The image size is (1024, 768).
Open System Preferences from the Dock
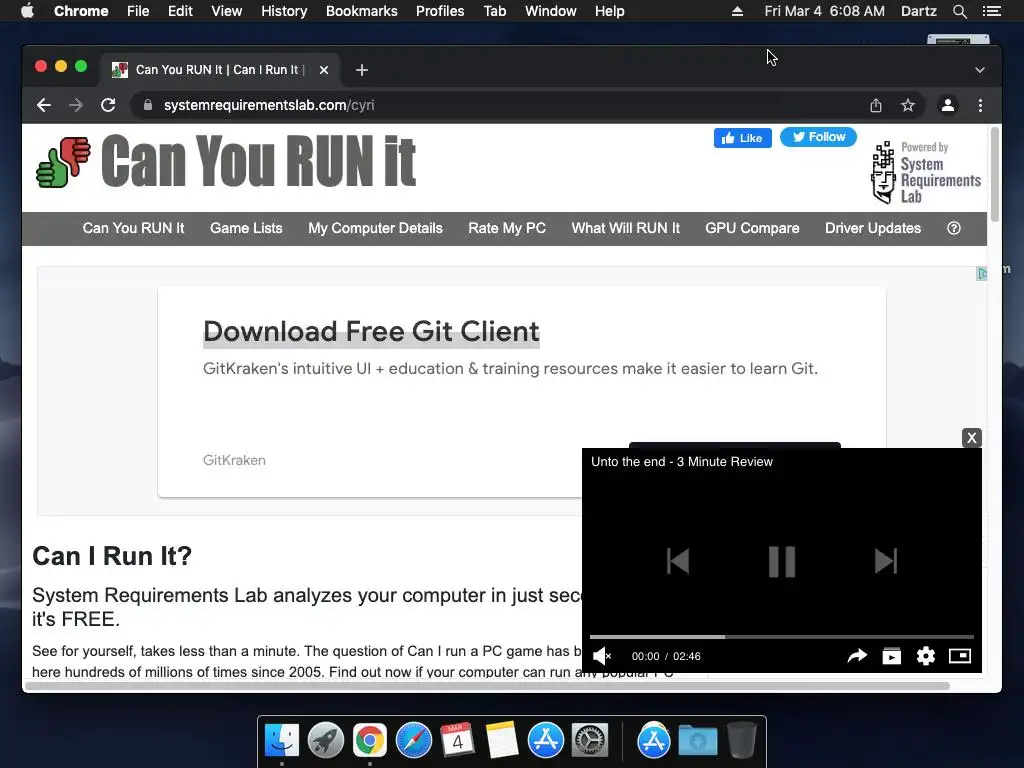(590, 741)
